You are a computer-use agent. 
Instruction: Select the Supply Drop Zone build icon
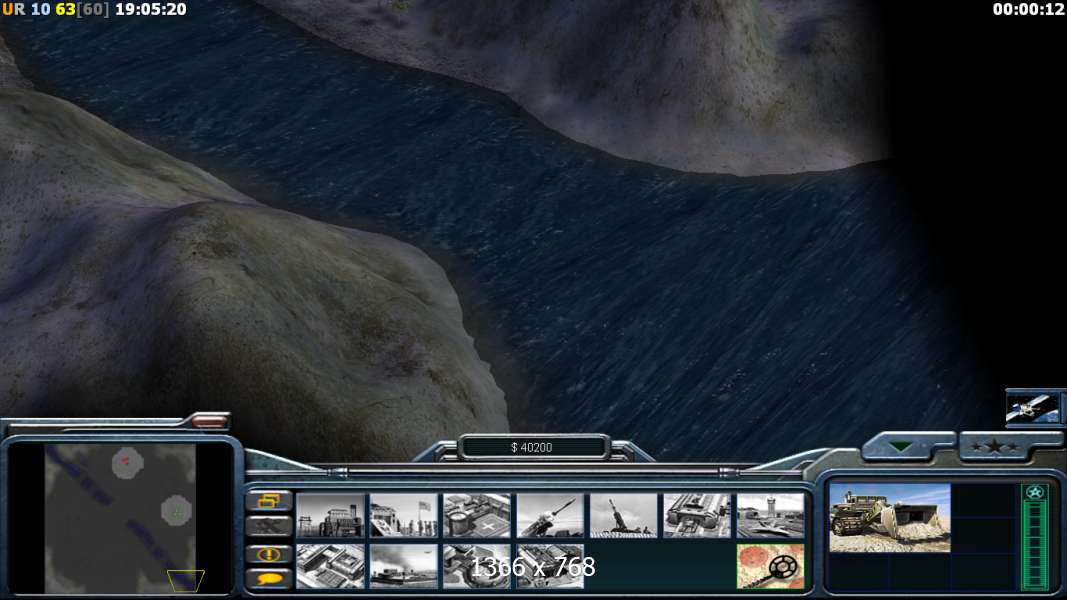tap(404, 566)
